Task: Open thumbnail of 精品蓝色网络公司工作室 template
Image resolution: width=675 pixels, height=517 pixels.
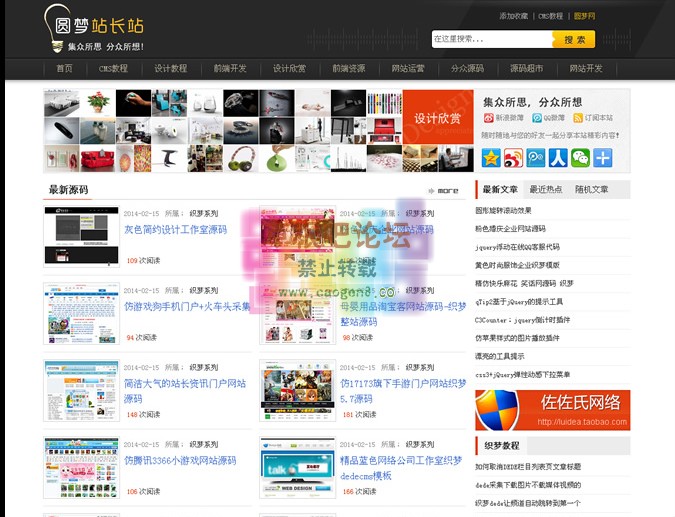Action: pos(297,467)
